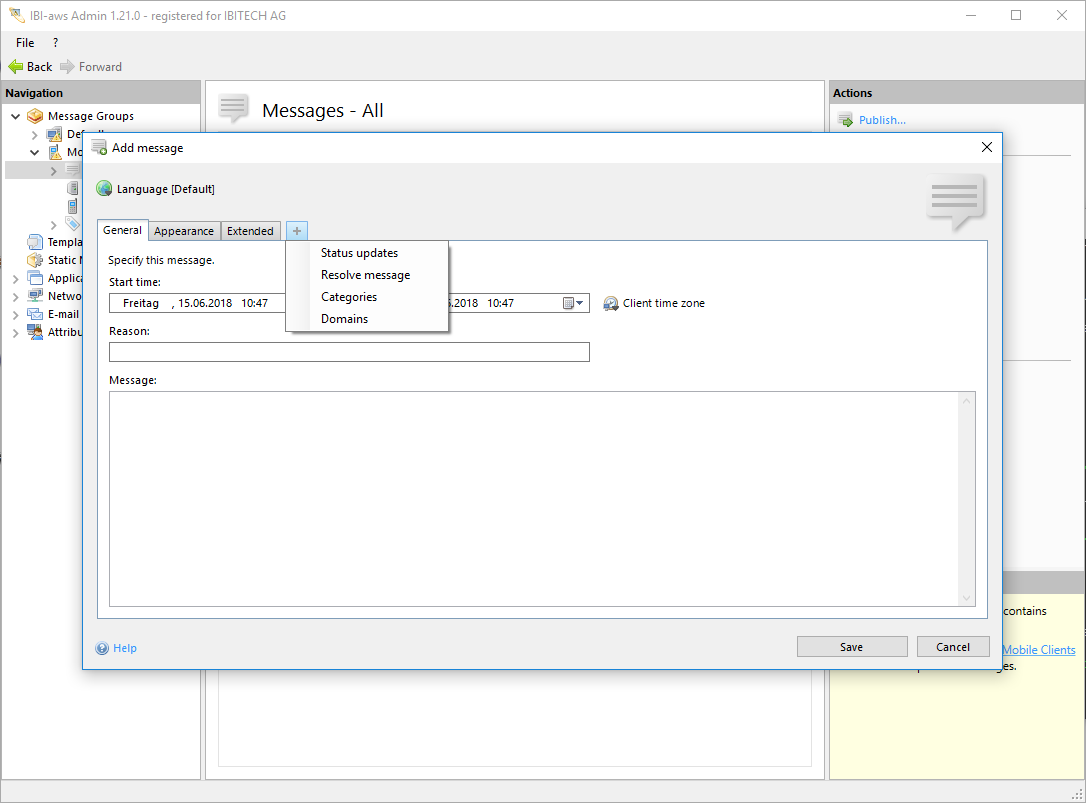
Task: Collapse the Message Groups tree node
Action: pyautogui.click(x=16, y=116)
